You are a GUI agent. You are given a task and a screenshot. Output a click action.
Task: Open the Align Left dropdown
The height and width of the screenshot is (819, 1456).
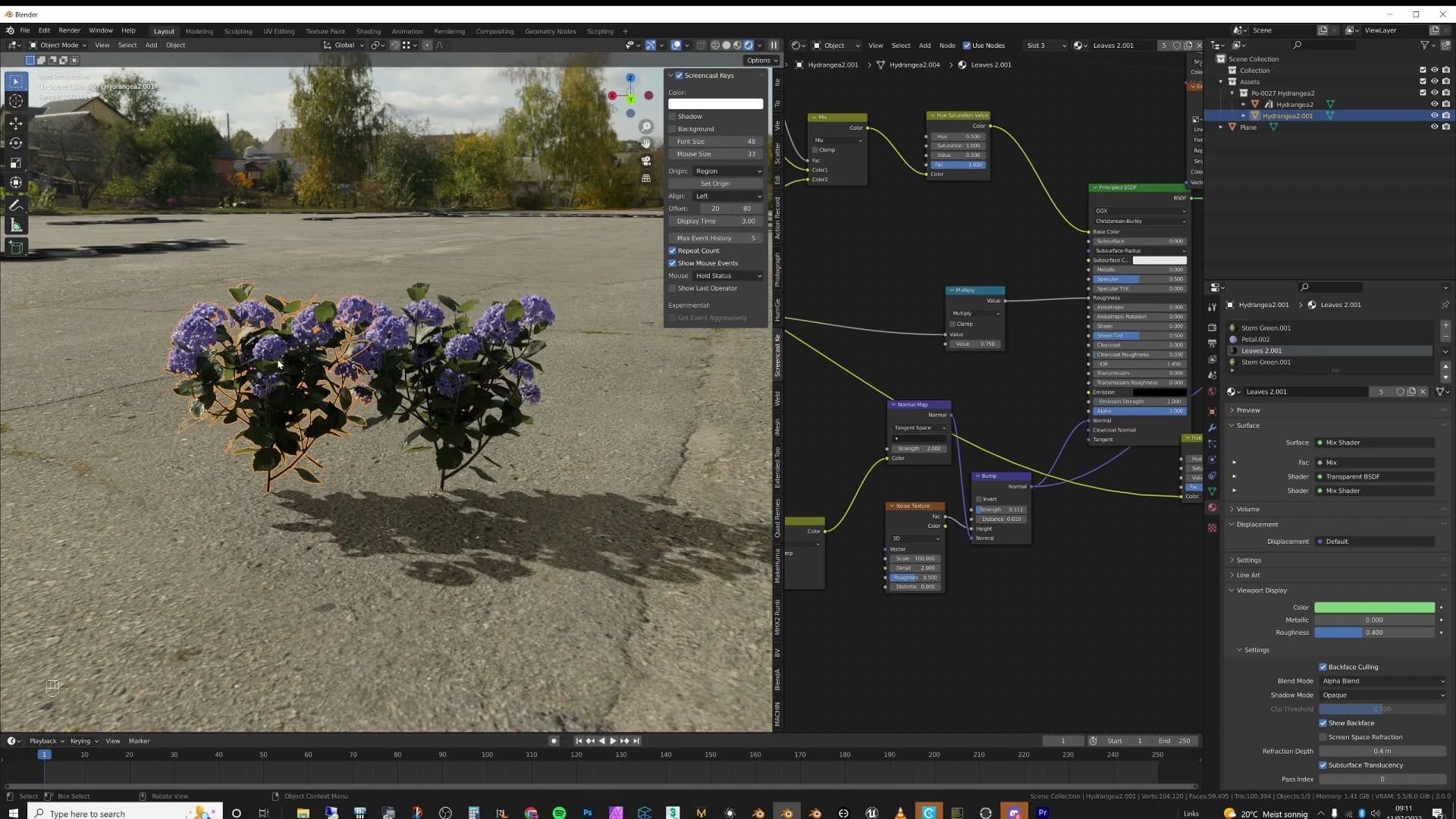click(728, 196)
